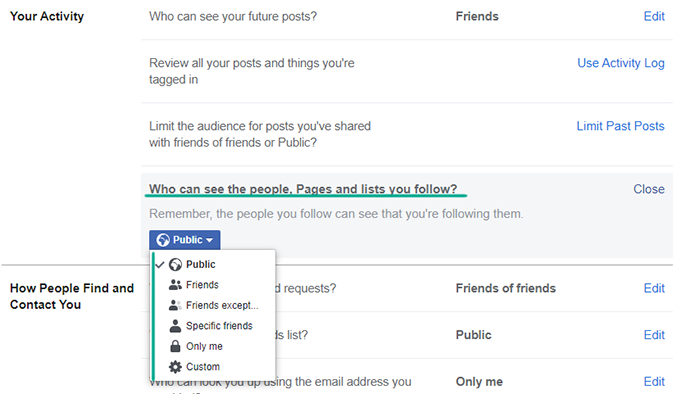Open the Public audience dropdown button
This screenshot has height=394, width=677.
185,240
